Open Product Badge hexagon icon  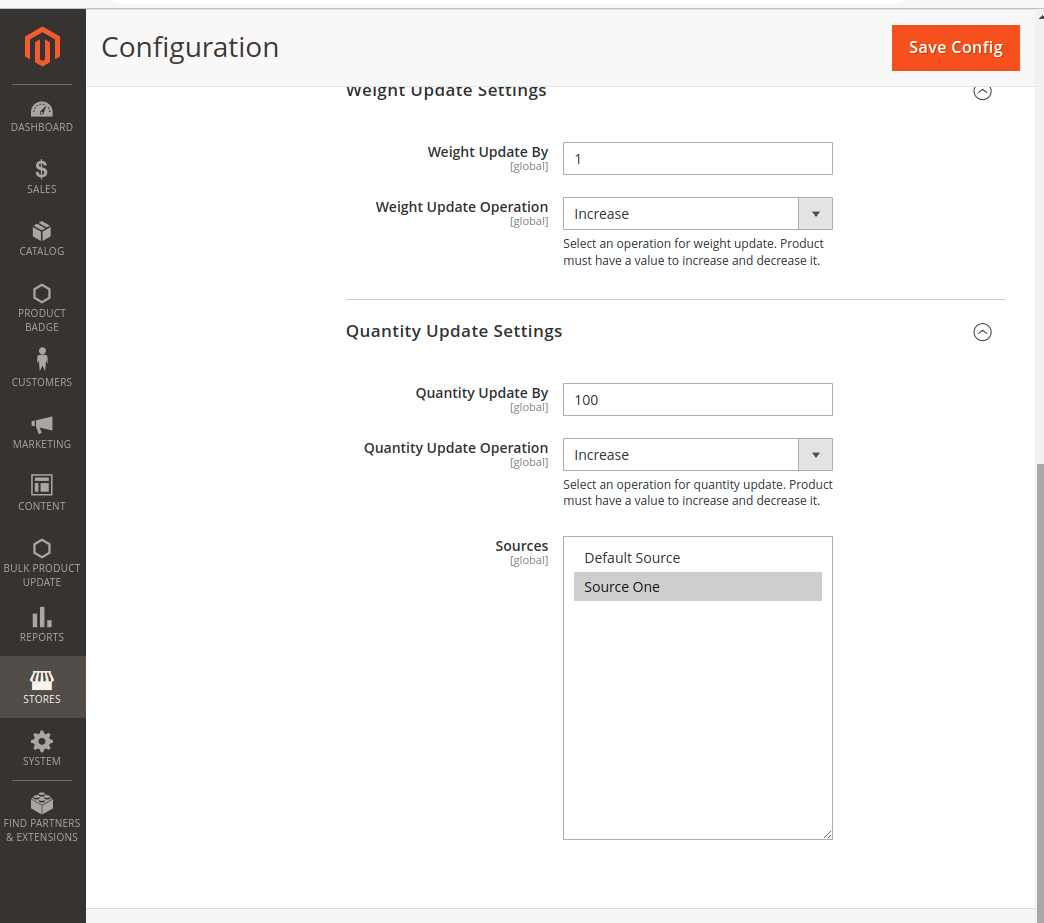42,306
